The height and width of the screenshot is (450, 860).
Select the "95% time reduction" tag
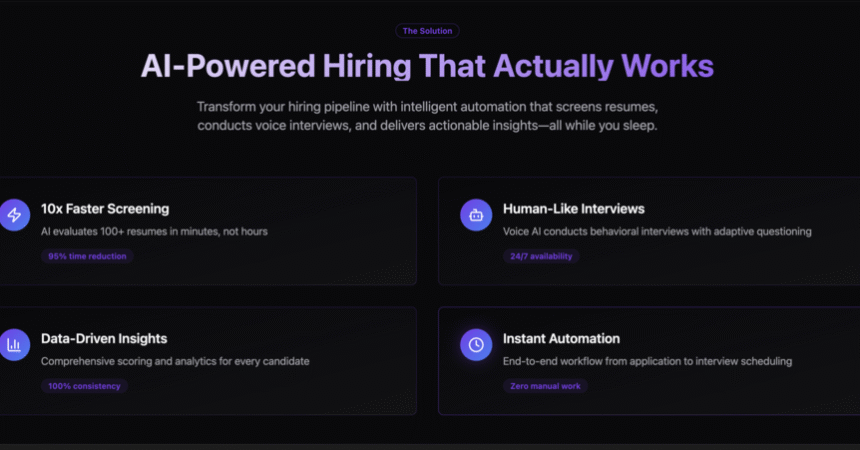[x=87, y=256]
